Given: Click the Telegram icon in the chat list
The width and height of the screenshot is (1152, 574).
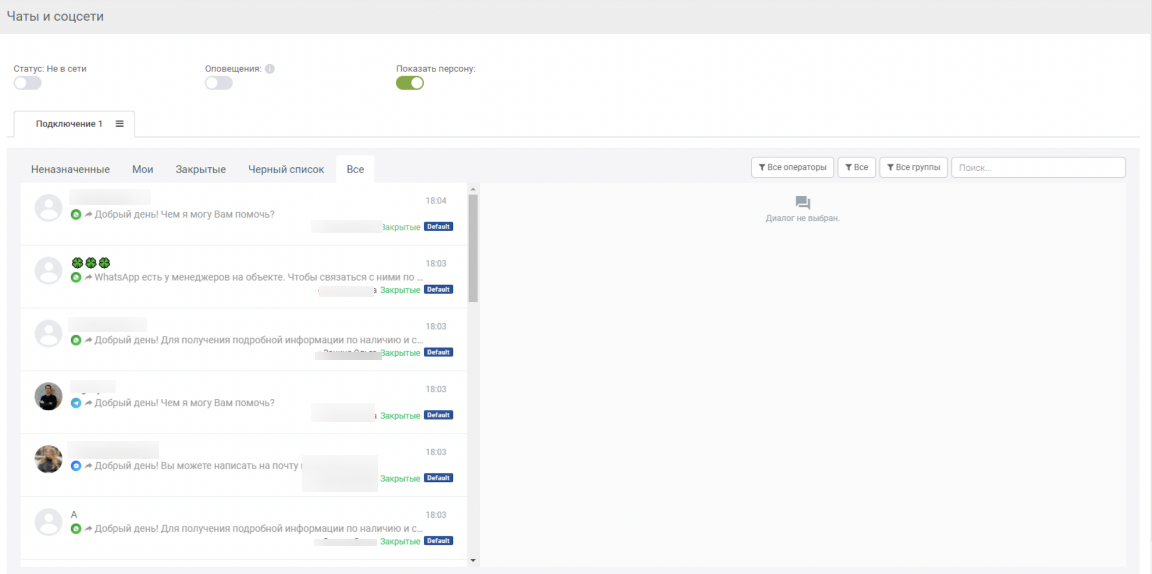Looking at the screenshot, I should (76, 403).
